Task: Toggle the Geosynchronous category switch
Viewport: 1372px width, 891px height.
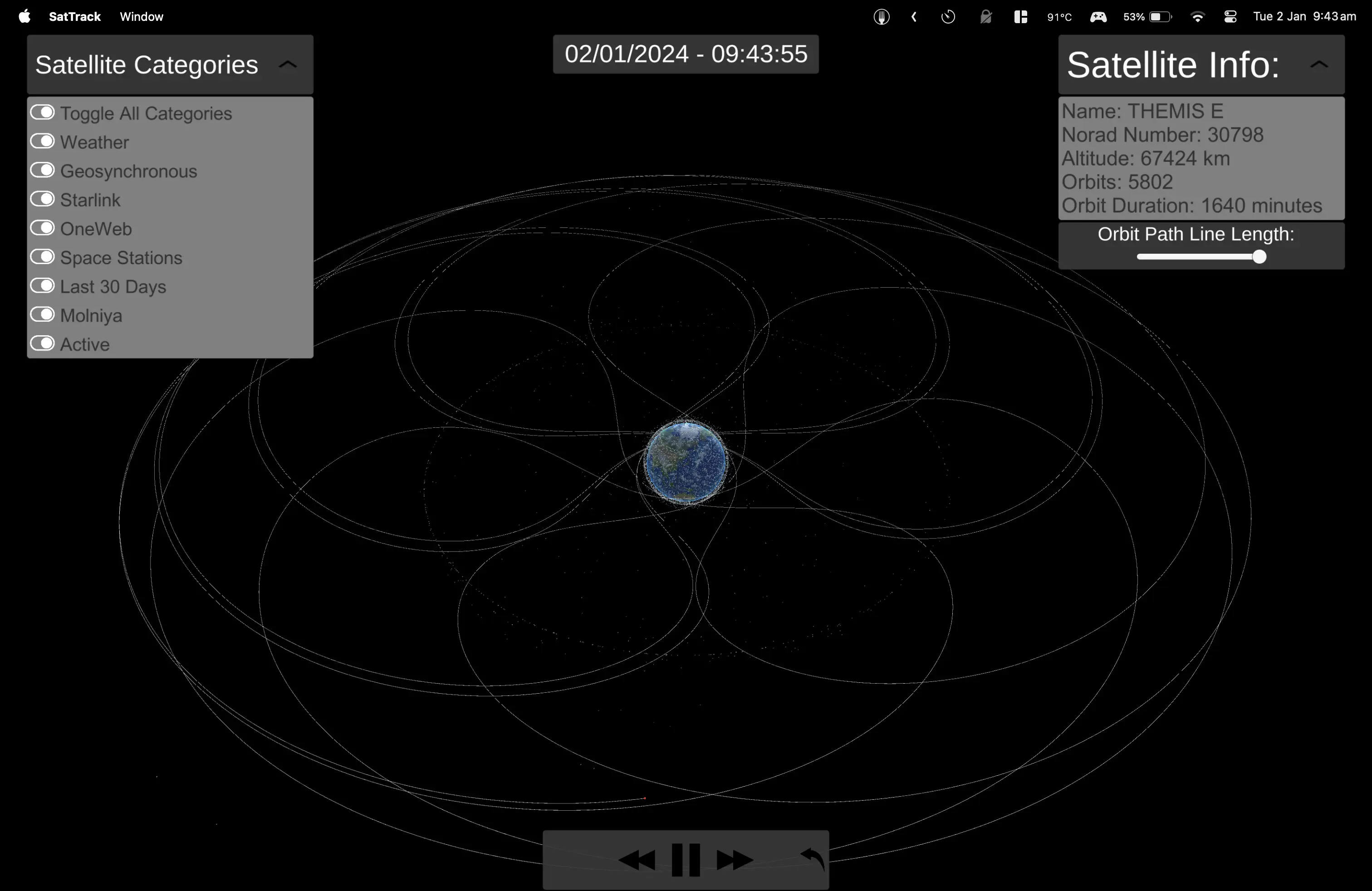Action: [43, 170]
